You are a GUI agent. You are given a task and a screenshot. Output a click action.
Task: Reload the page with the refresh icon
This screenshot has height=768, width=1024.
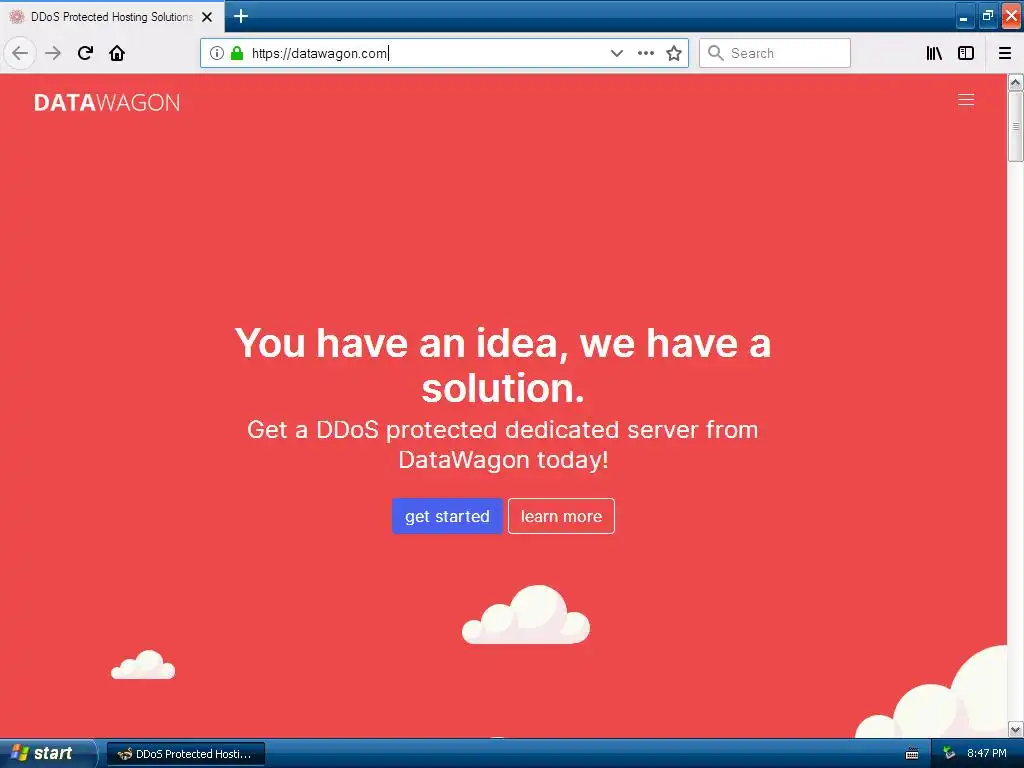86,53
